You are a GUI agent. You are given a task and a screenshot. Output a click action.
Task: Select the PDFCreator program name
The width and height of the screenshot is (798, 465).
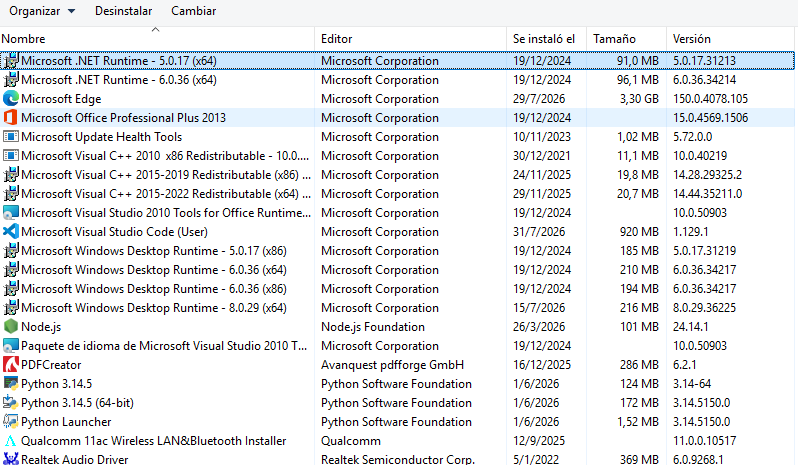click(51, 365)
